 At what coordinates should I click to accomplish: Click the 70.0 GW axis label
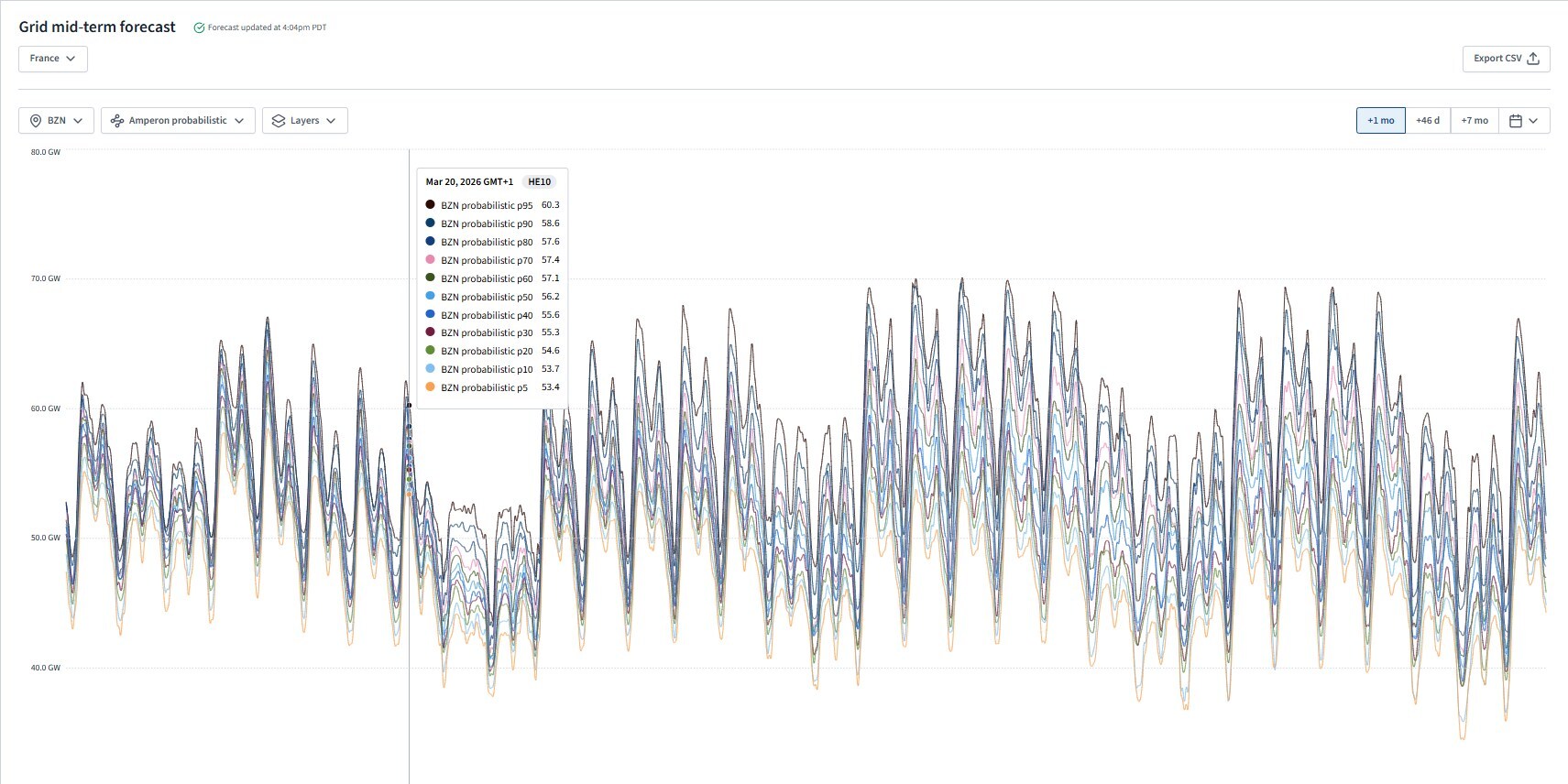tap(46, 278)
